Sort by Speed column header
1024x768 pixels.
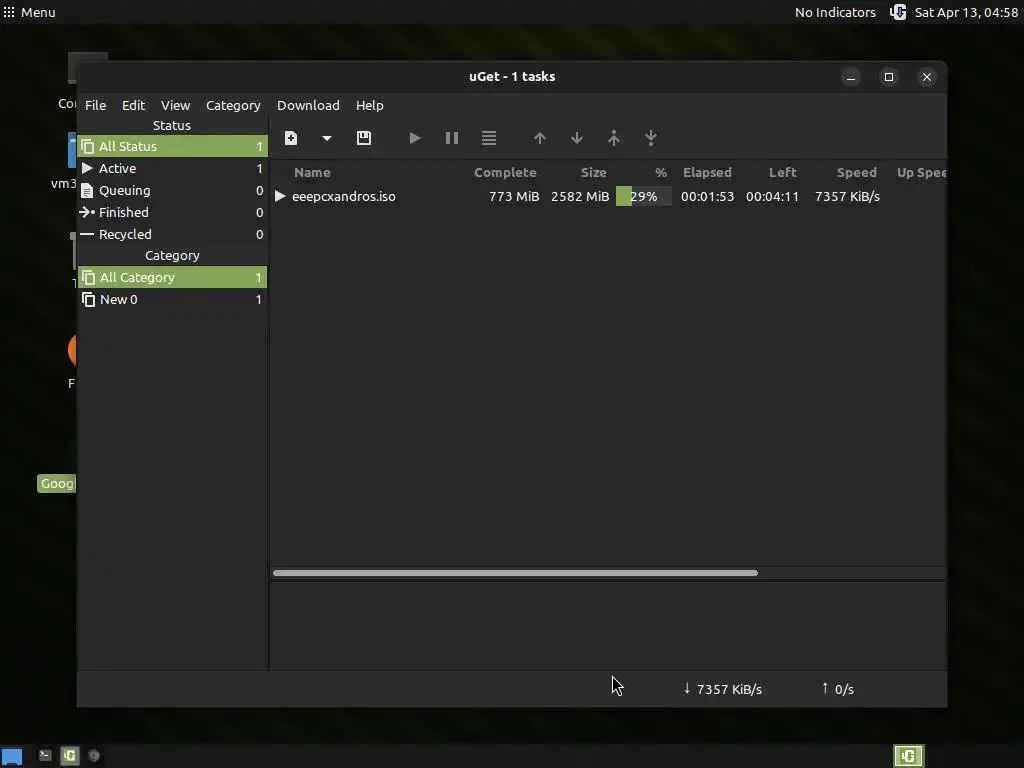pyautogui.click(x=856, y=172)
